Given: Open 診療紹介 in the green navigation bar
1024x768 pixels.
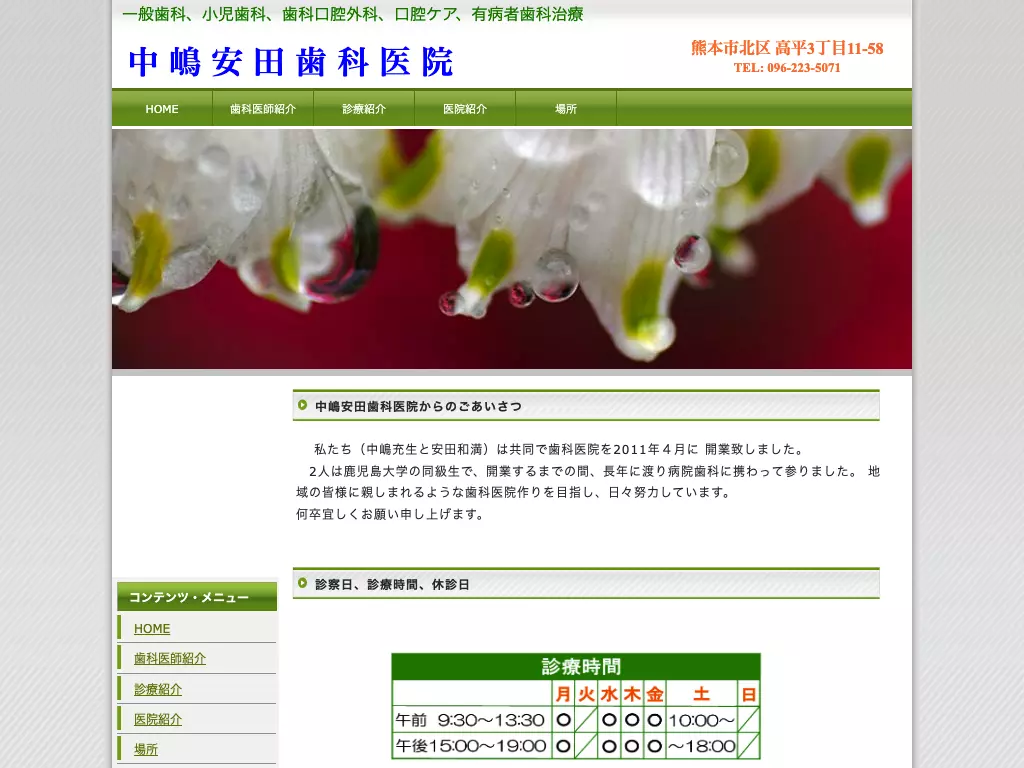Looking at the screenshot, I should pyautogui.click(x=364, y=108).
